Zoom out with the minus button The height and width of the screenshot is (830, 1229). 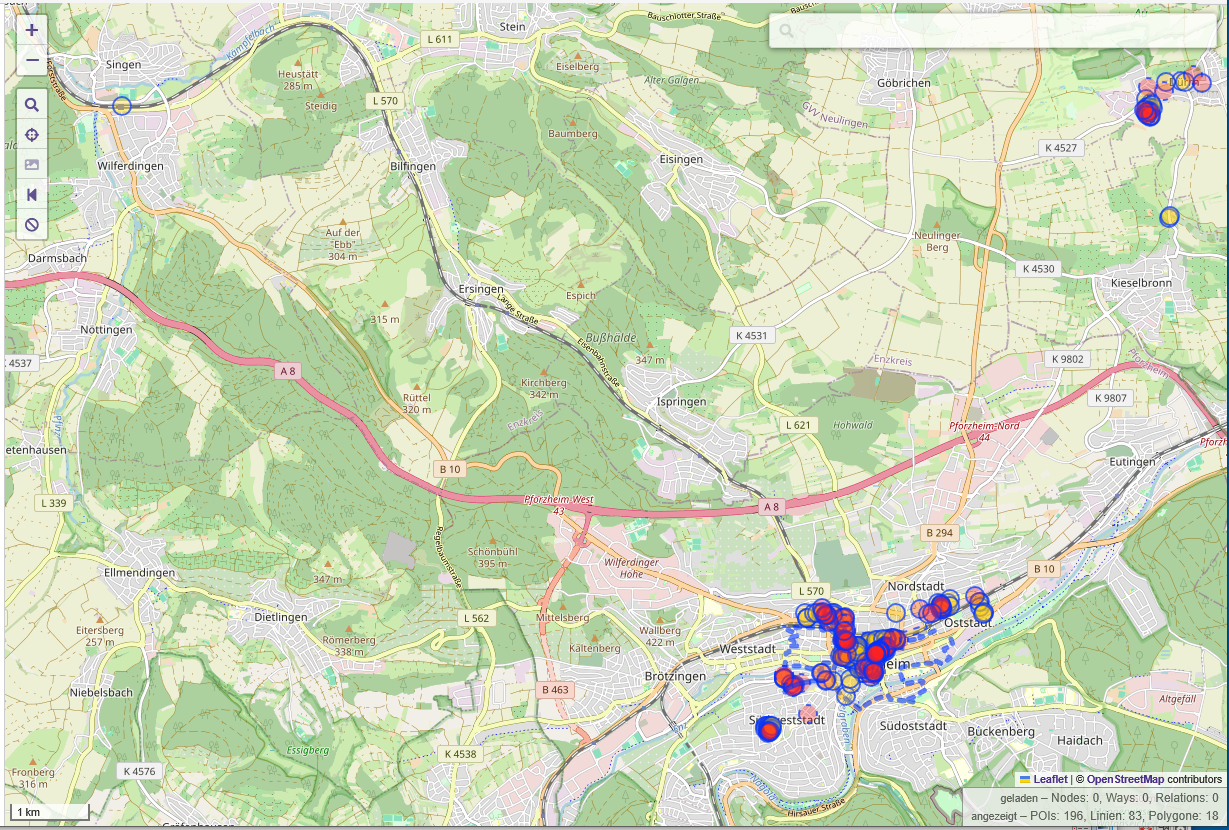[31, 60]
